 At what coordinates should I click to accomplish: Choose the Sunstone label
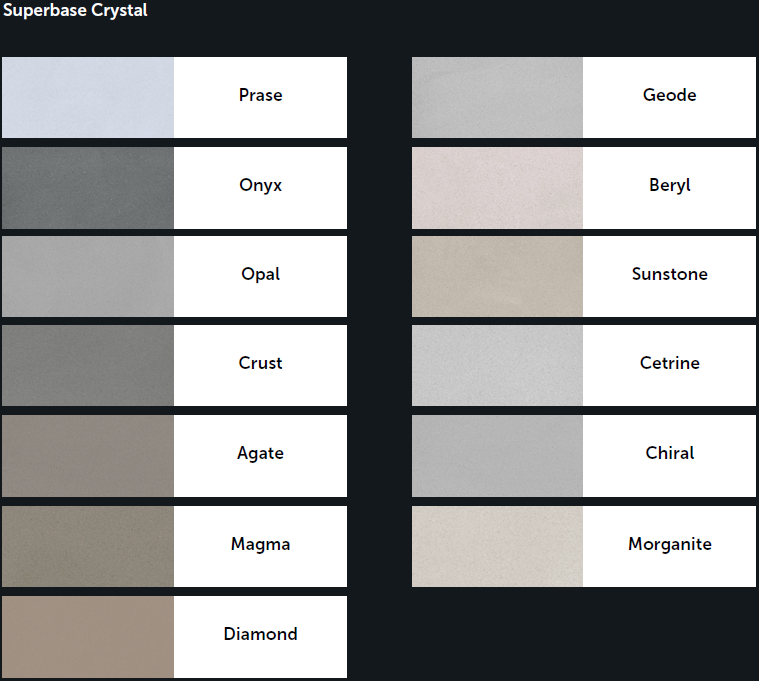click(x=669, y=274)
